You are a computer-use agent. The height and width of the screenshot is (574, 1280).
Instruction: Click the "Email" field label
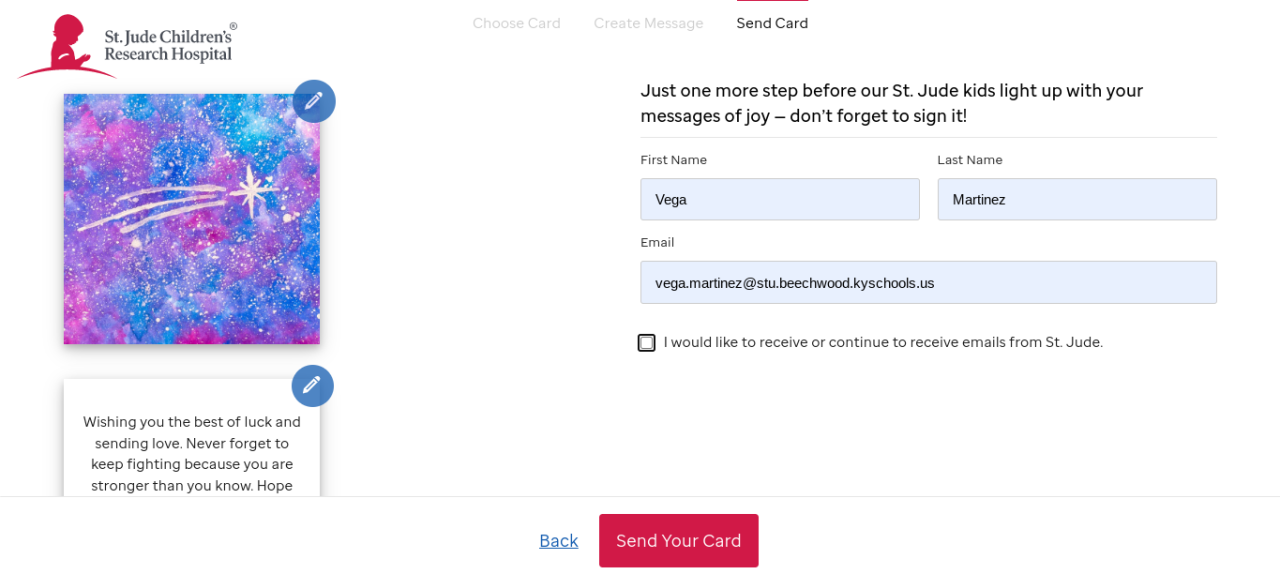click(657, 242)
